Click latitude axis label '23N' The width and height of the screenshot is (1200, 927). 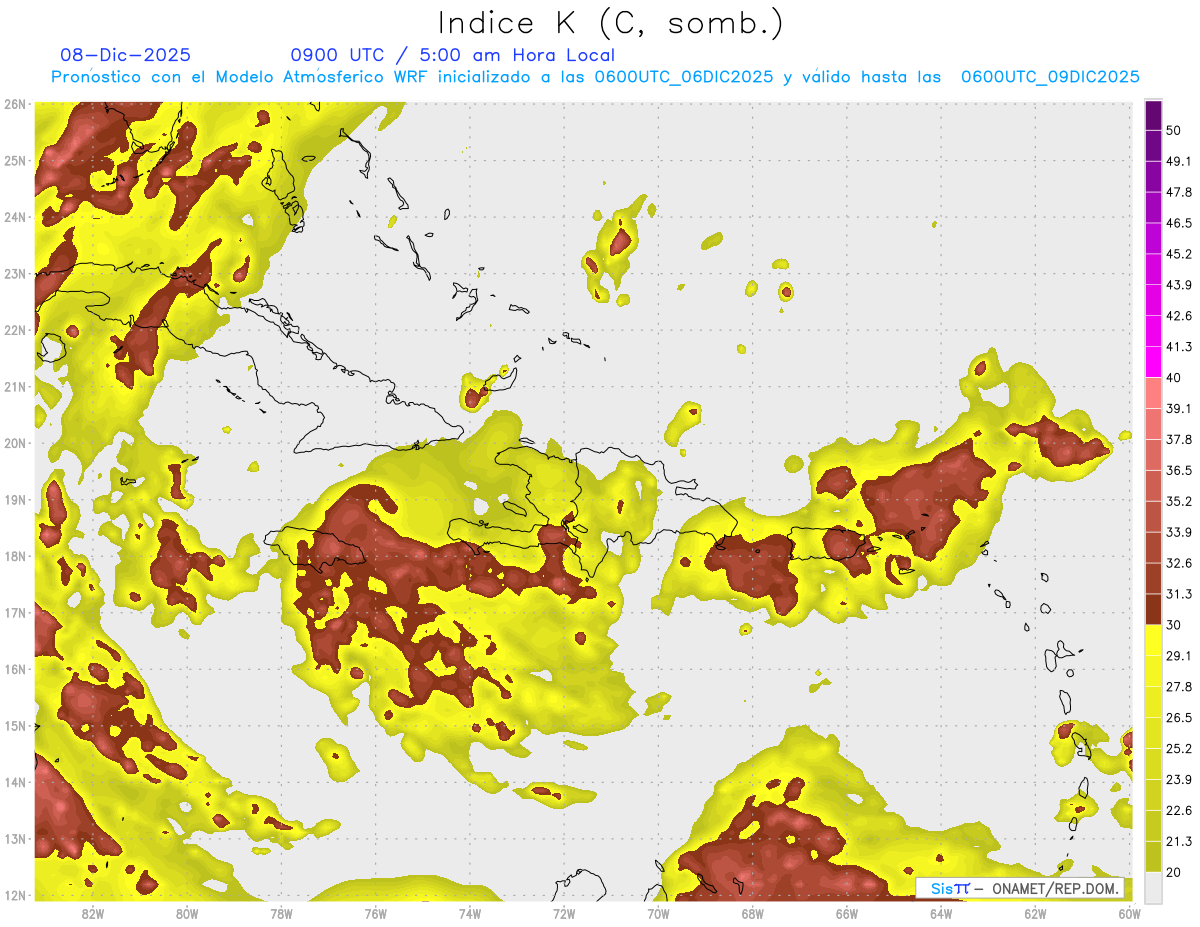coord(15,274)
